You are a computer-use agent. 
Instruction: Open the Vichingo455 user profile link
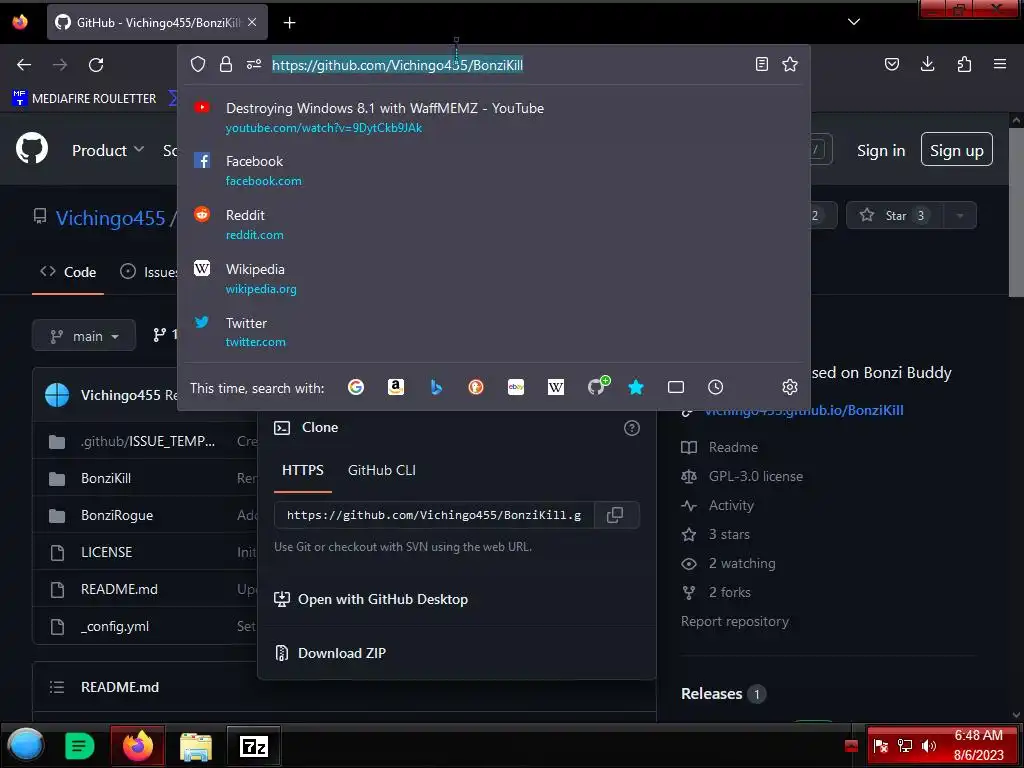tap(110, 218)
